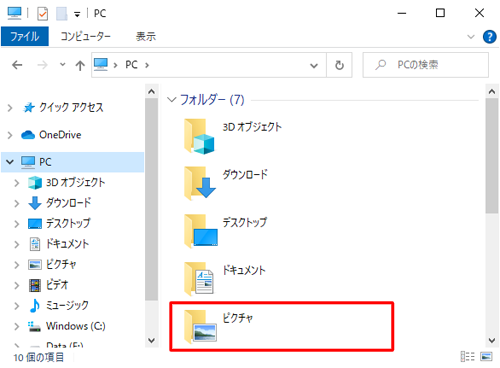Go up one level with up arrow
The image size is (500, 368).
(x=80, y=65)
